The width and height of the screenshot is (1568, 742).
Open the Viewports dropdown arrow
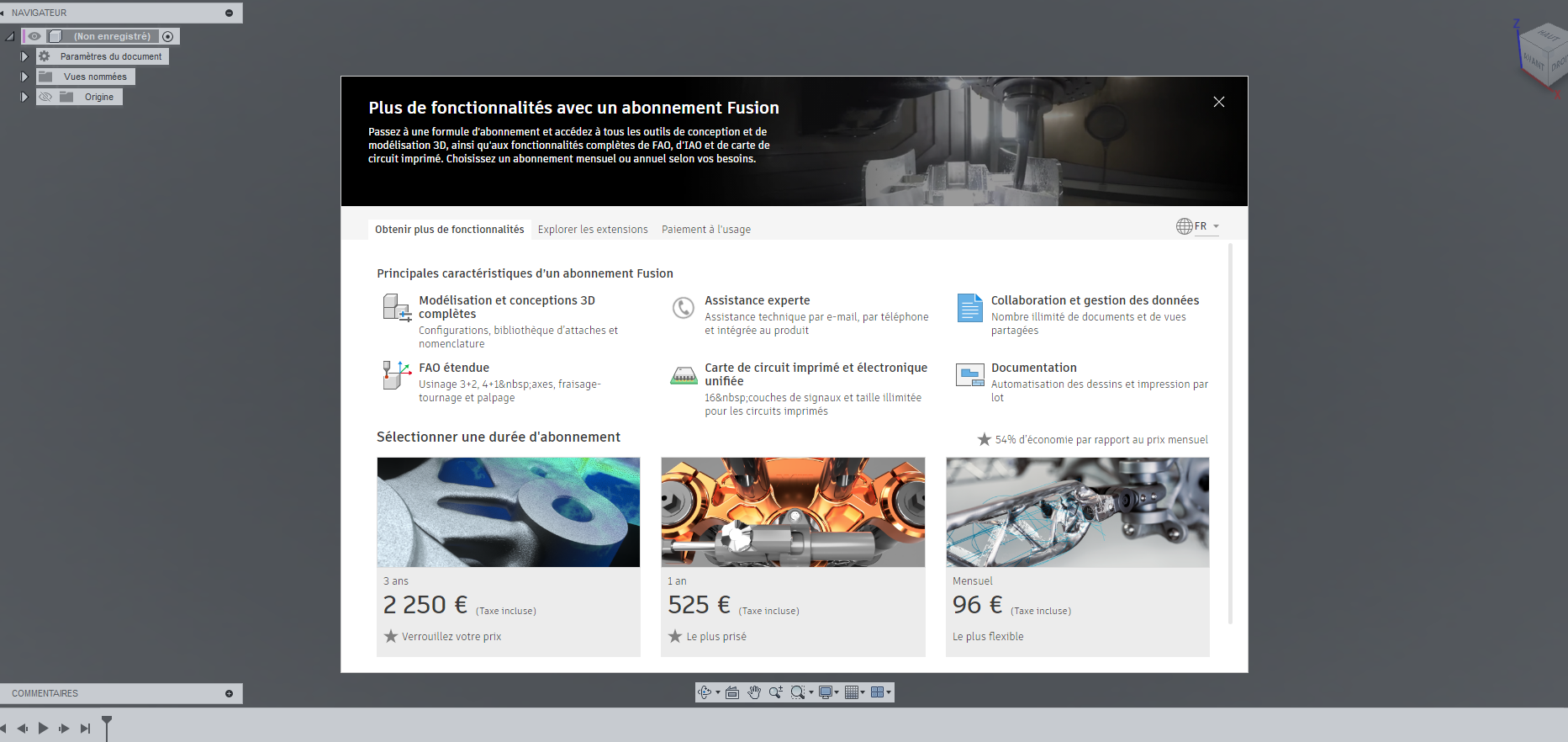(x=889, y=692)
